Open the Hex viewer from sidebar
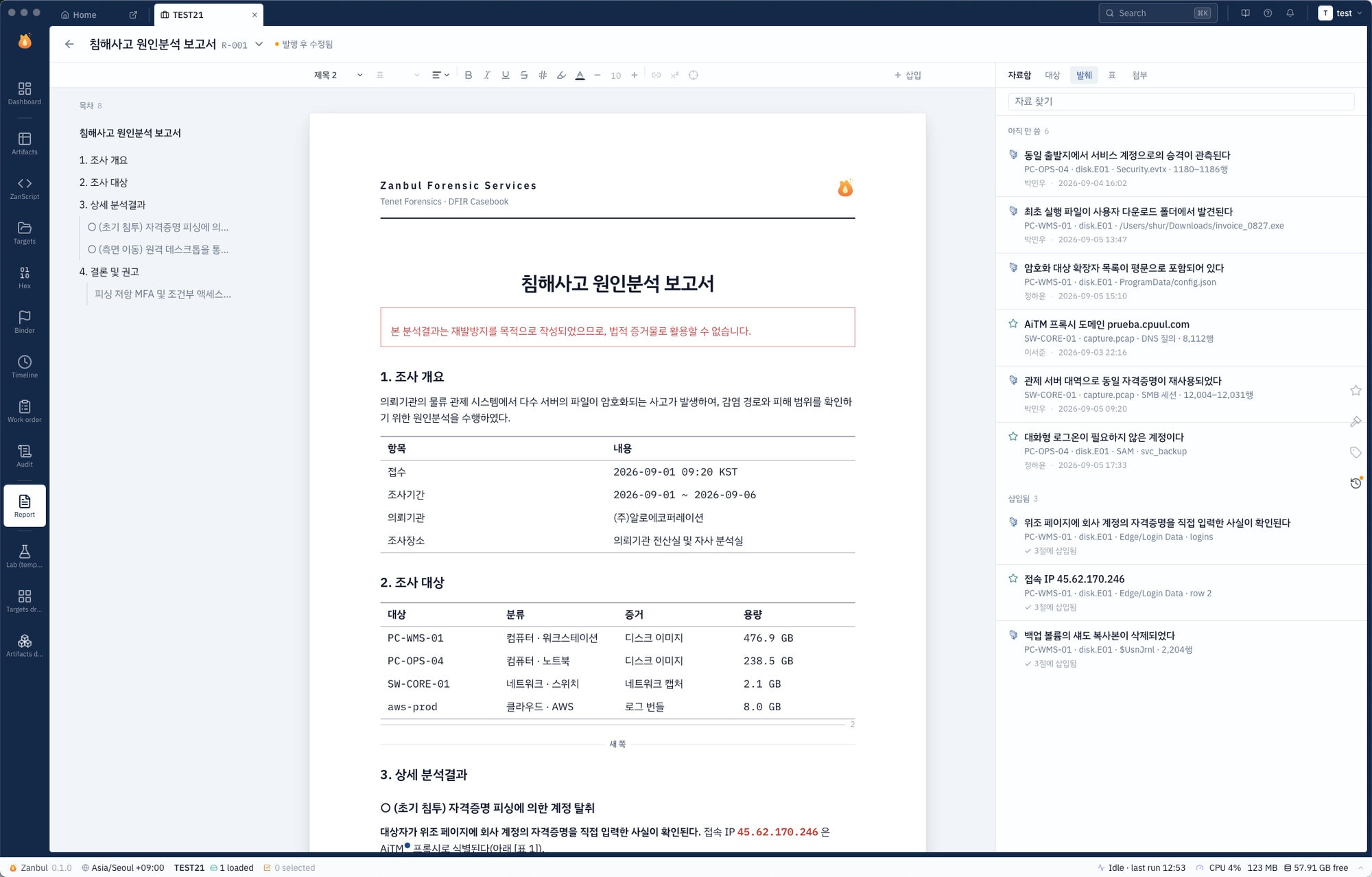Image resolution: width=1372 pixels, height=877 pixels. pyautogui.click(x=25, y=277)
